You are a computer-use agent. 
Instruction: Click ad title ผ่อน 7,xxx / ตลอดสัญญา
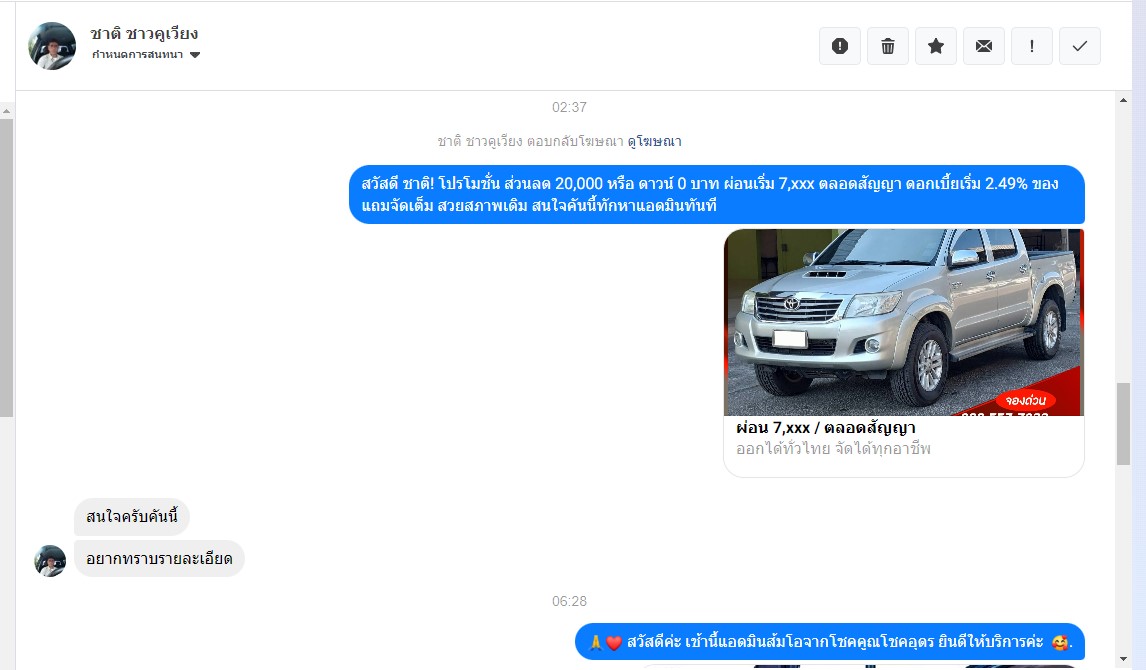[825, 427]
